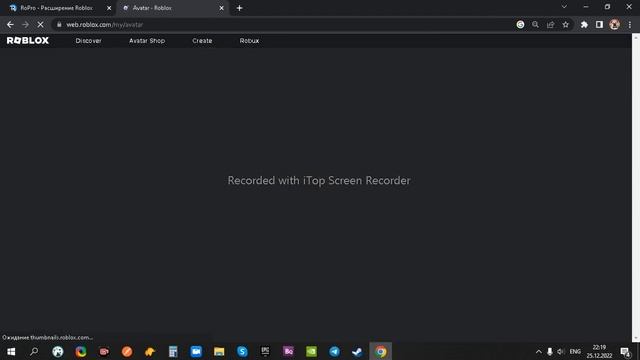This screenshot has width=640, height=360.
Task: Open Windows taskbar search
Action: point(34,351)
